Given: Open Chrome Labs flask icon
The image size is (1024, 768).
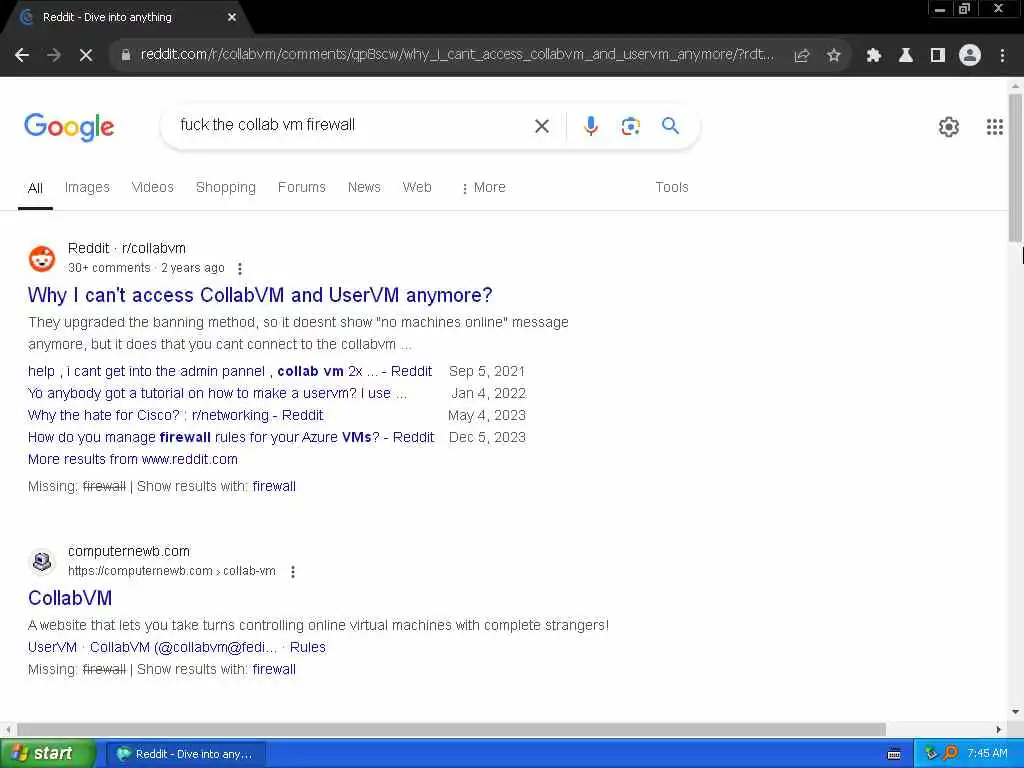Looking at the screenshot, I should 905,56.
